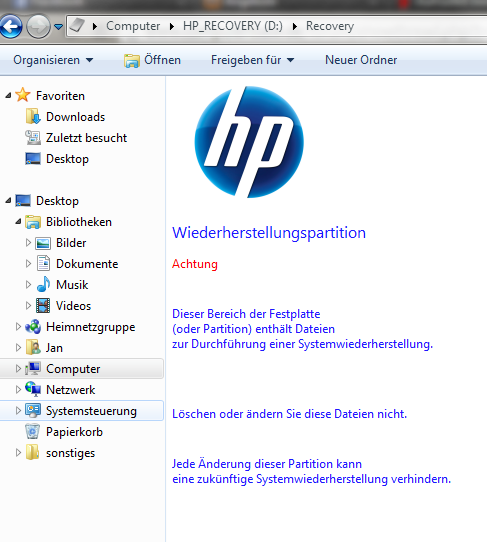Collapse the Bibliotheken node

(x=18, y=222)
